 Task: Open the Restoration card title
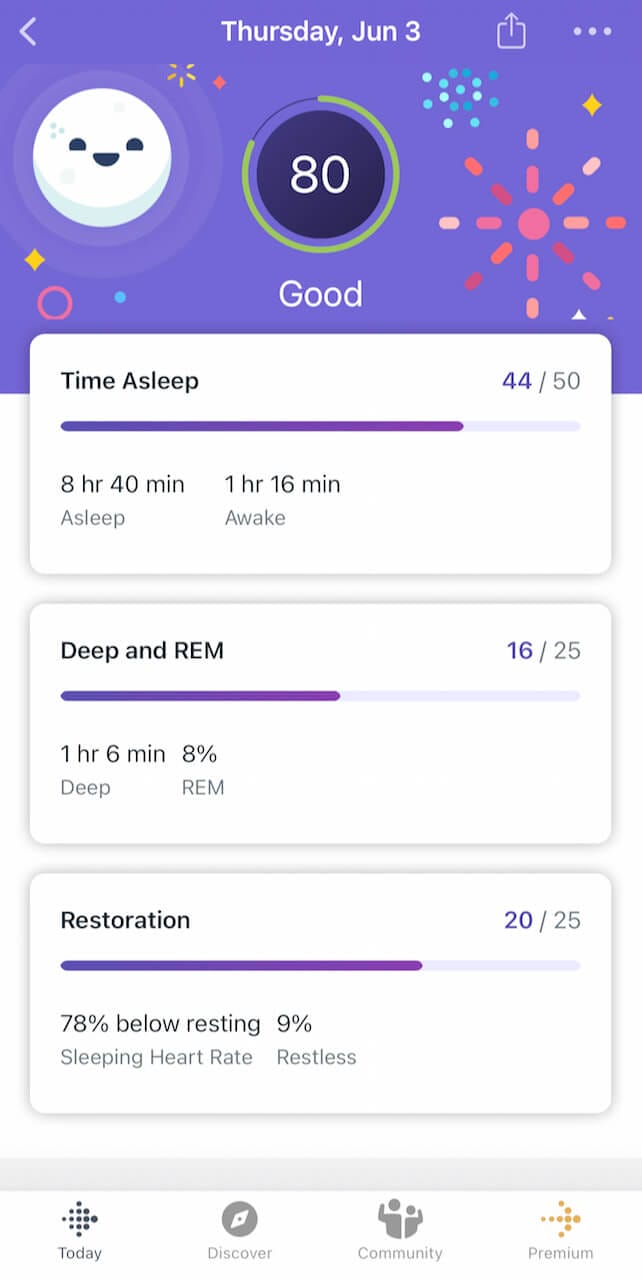tap(125, 920)
